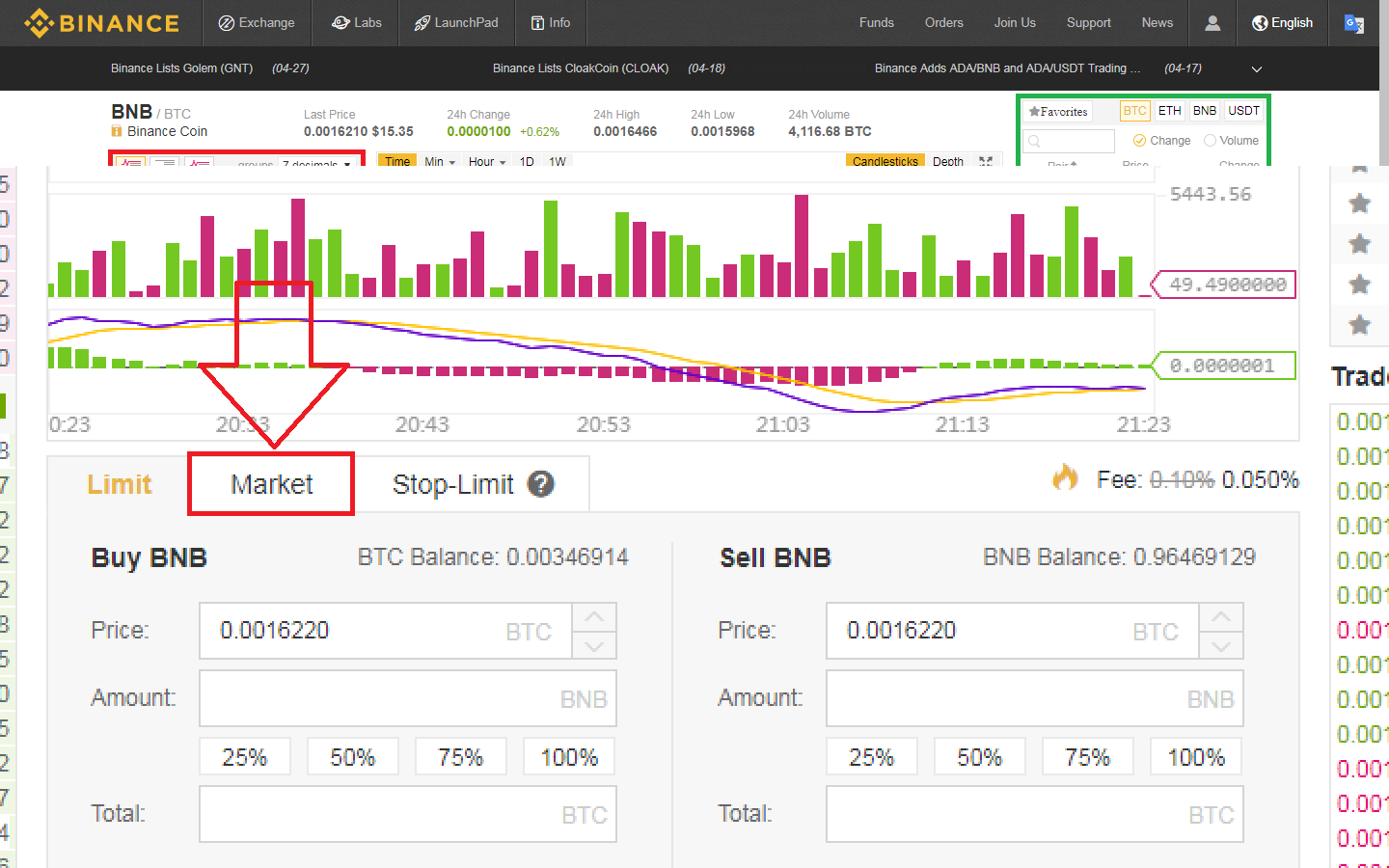Expand the chart to fullscreen
The width and height of the screenshot is (1389, 868).
coord(986,161)
